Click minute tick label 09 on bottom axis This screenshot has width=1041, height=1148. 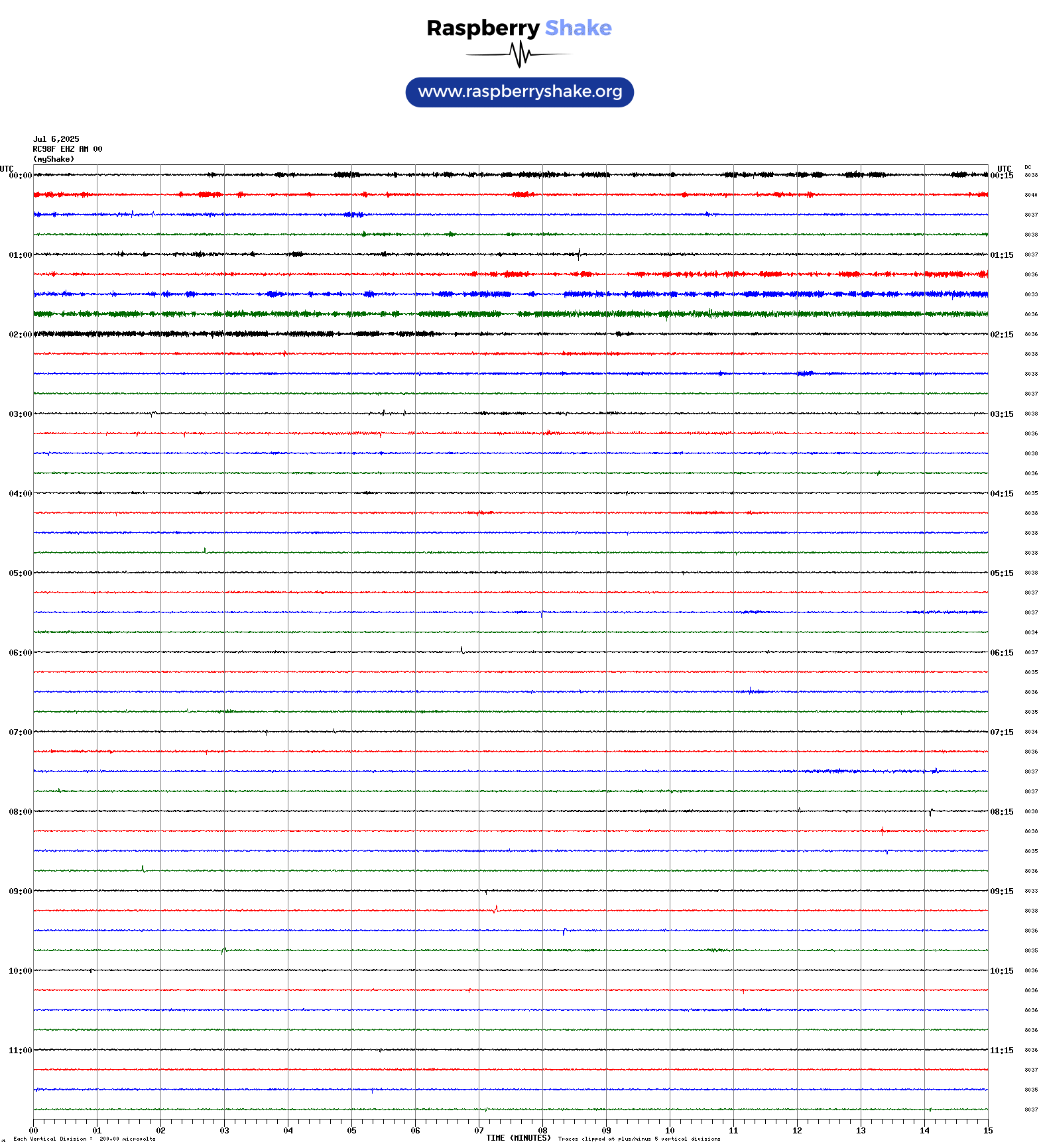(606, 1131)
